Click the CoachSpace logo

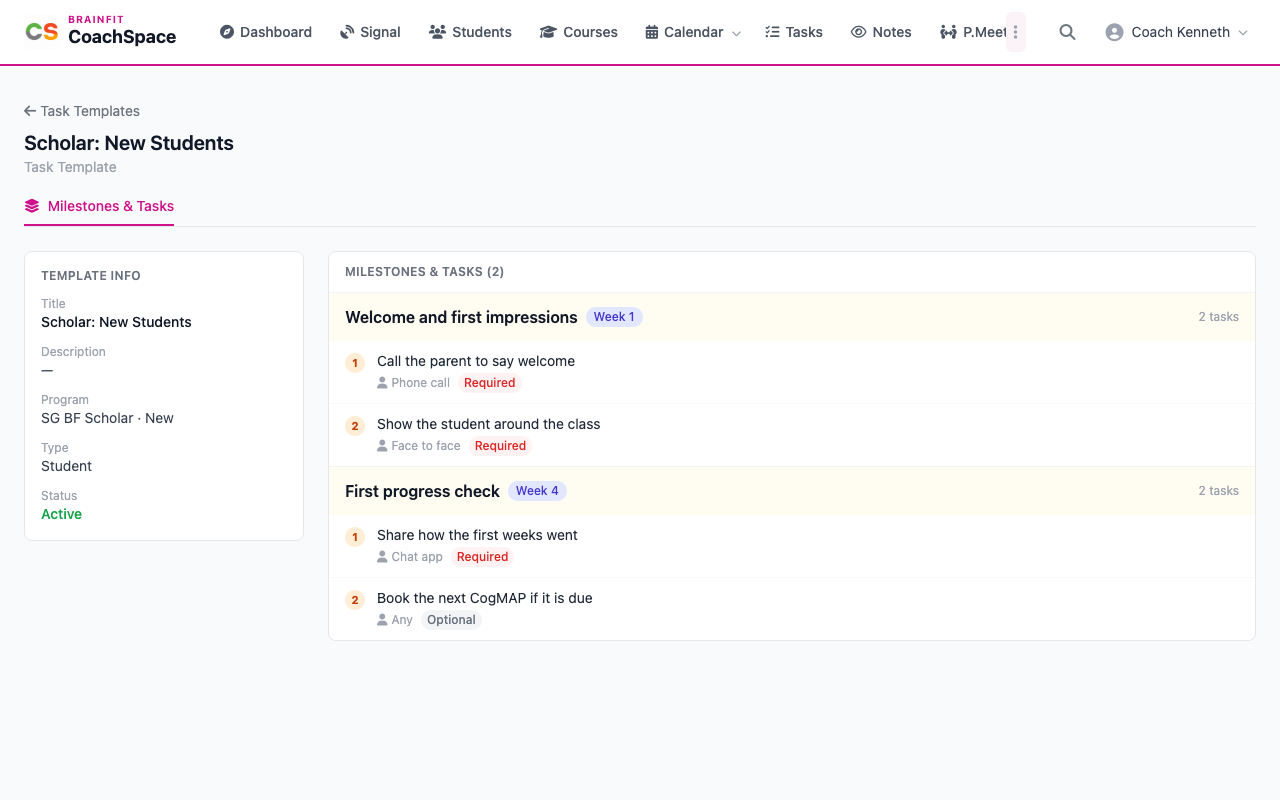(x=100, y=32)
